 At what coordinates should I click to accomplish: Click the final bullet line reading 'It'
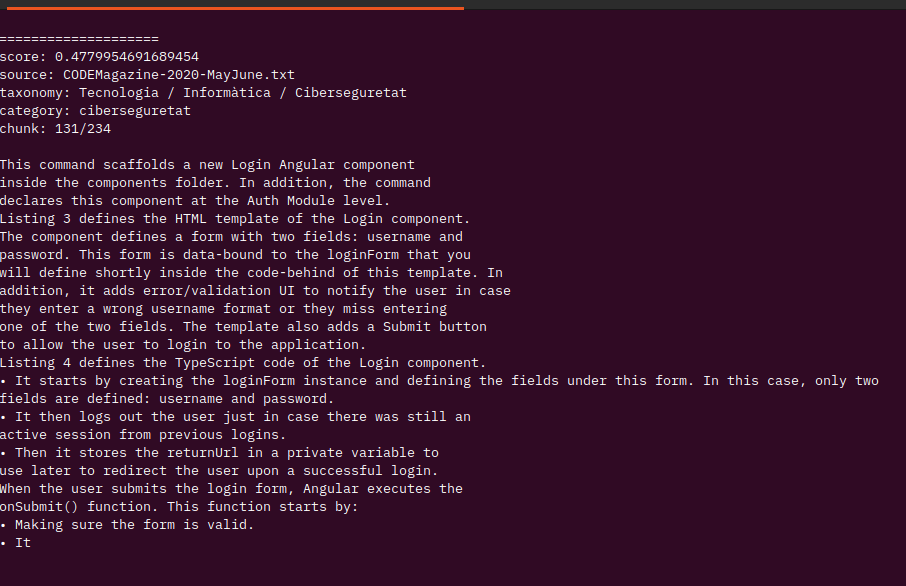(16, 542)
